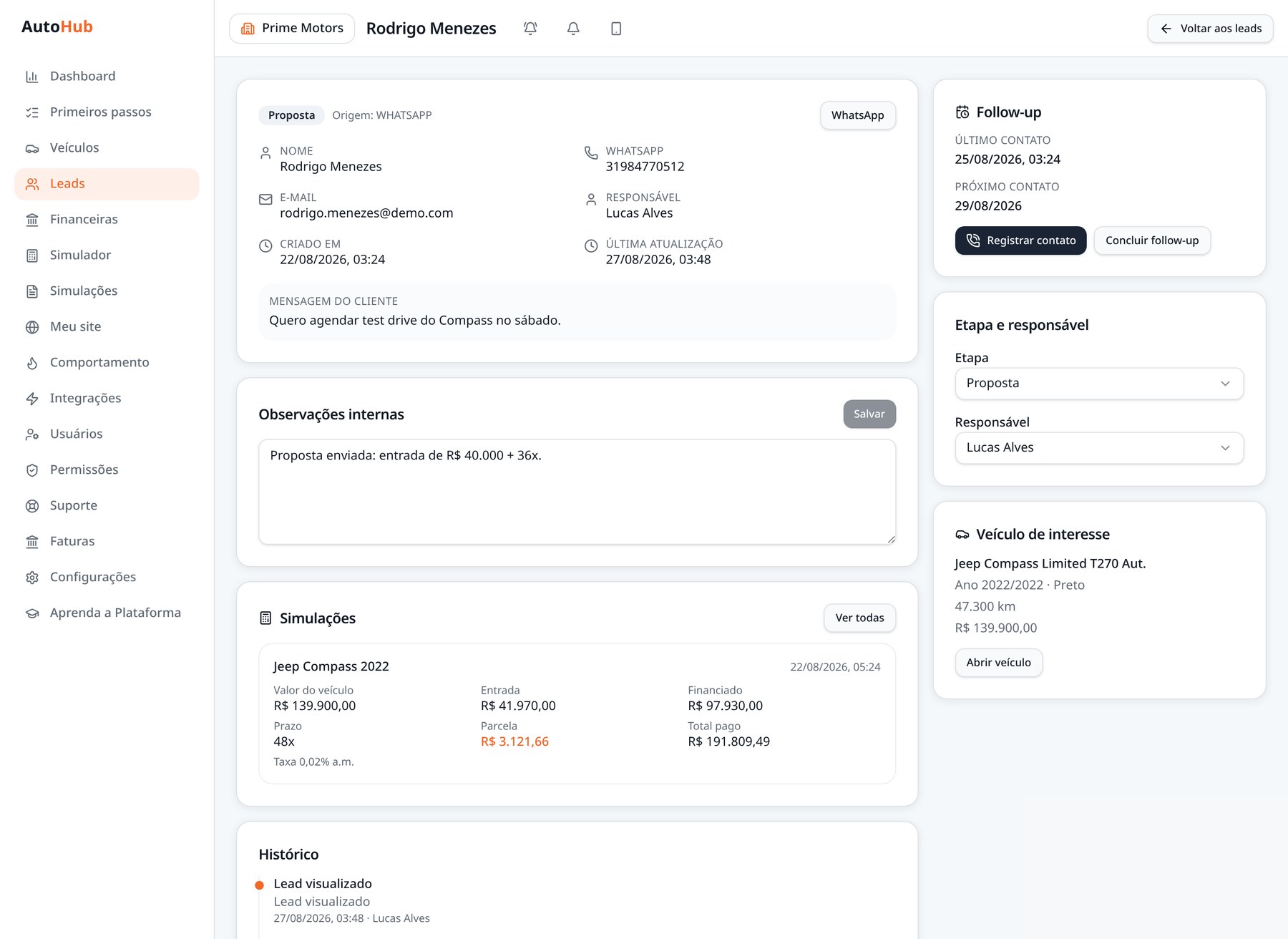Click the Comportamento flame icon
This screenshot has width=1288, height=939.
click(32, 363)
